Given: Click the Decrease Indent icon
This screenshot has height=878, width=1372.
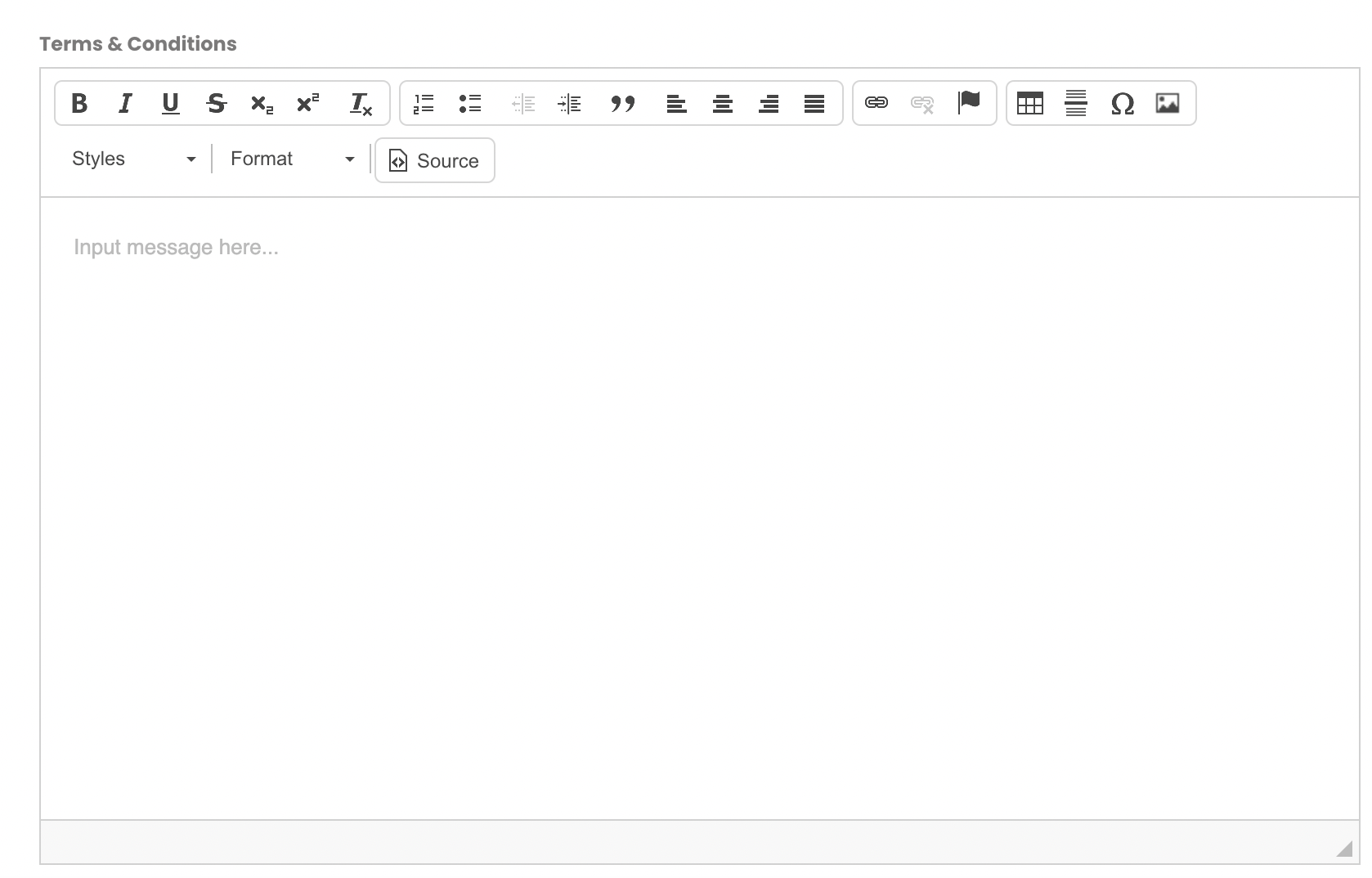Looking at the screenshot, I should click(x=523, y=103).
